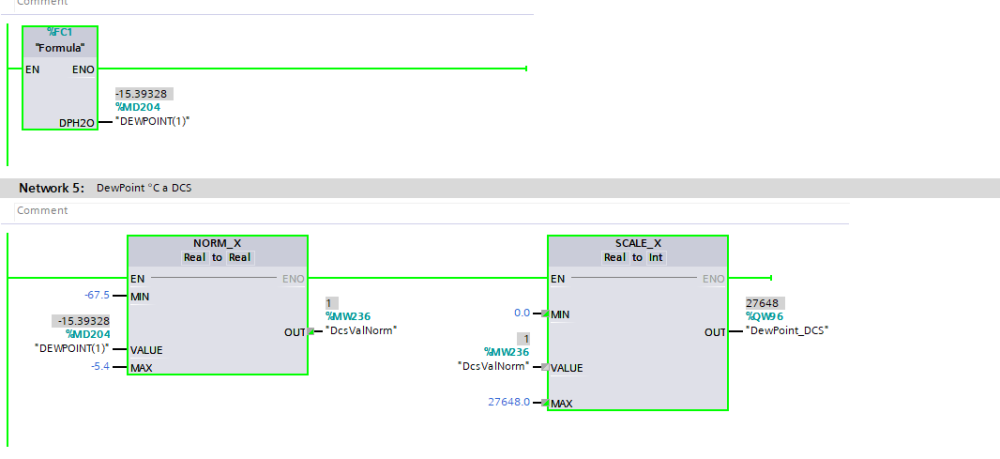Click the DPH2O output pin on Formula
The width and height of the screenshot is (1000, 459).
tap(75, 121)
